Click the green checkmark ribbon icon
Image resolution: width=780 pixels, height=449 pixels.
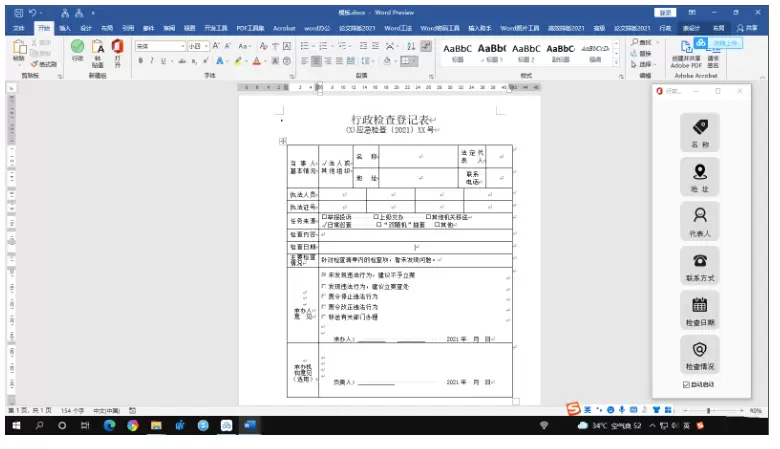78,46
